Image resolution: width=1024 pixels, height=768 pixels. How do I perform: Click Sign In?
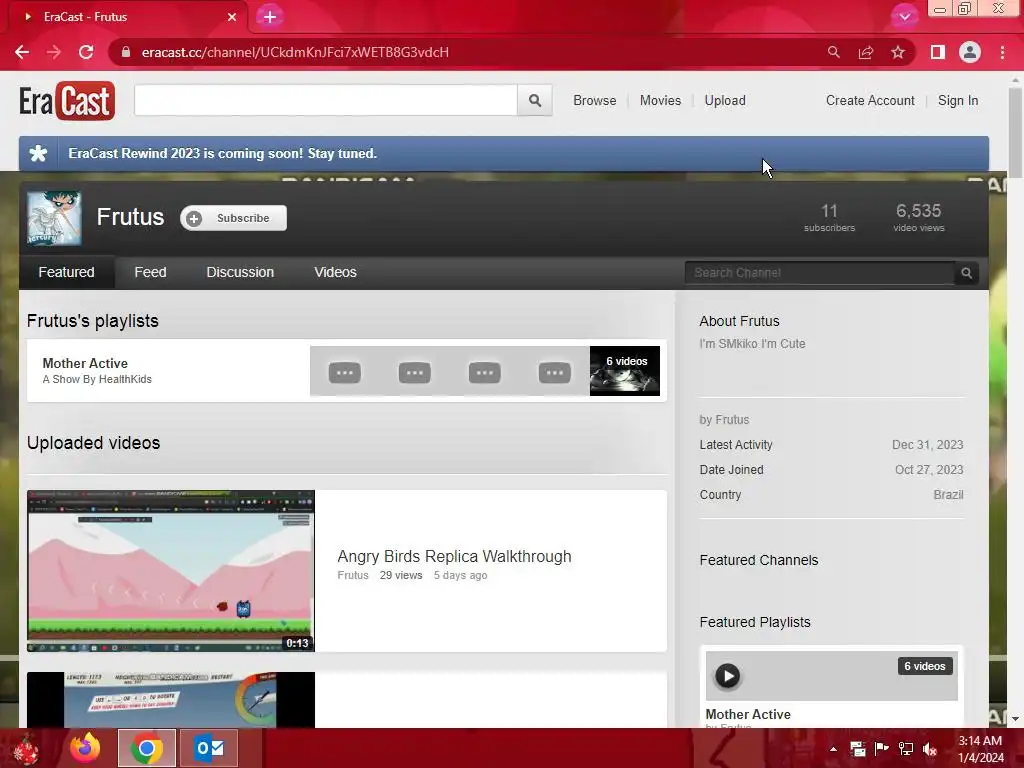[x=958, y=101]
